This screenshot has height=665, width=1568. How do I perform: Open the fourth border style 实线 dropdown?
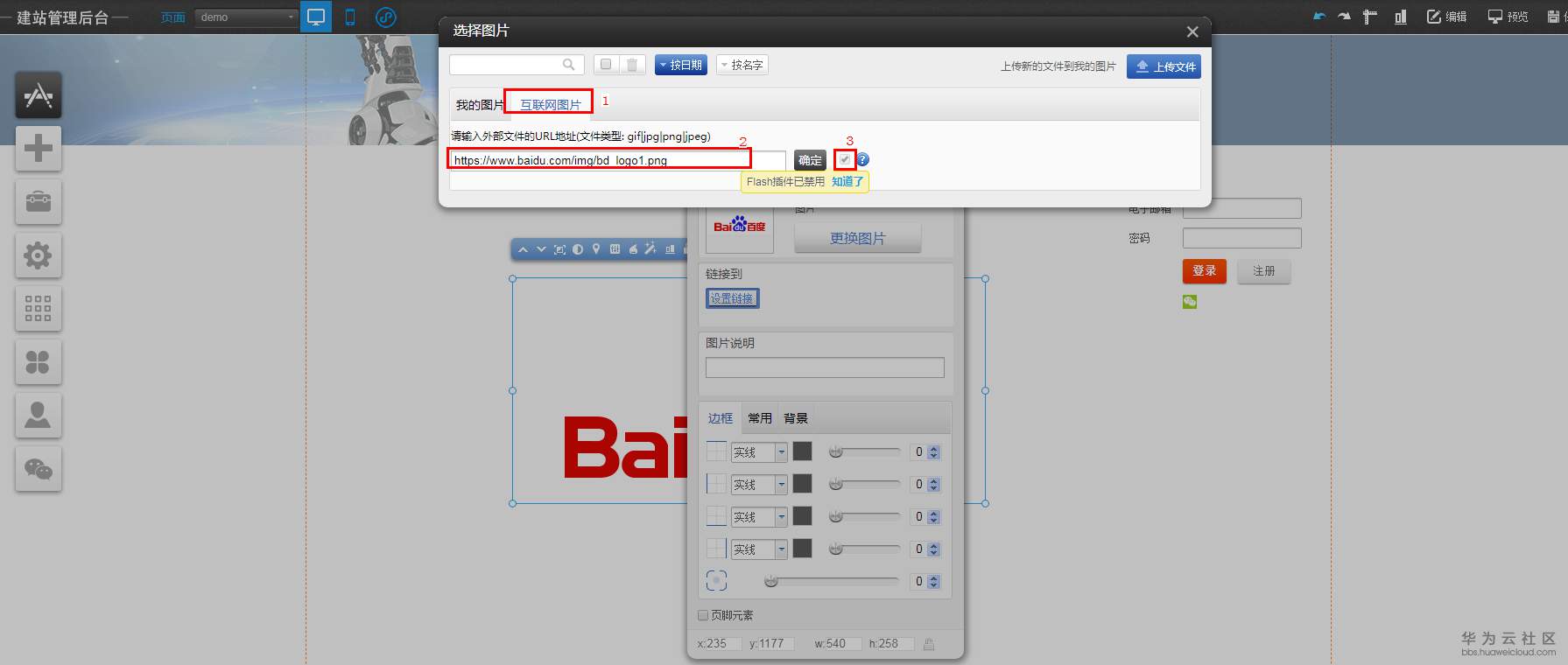click(x=759, y=549)
